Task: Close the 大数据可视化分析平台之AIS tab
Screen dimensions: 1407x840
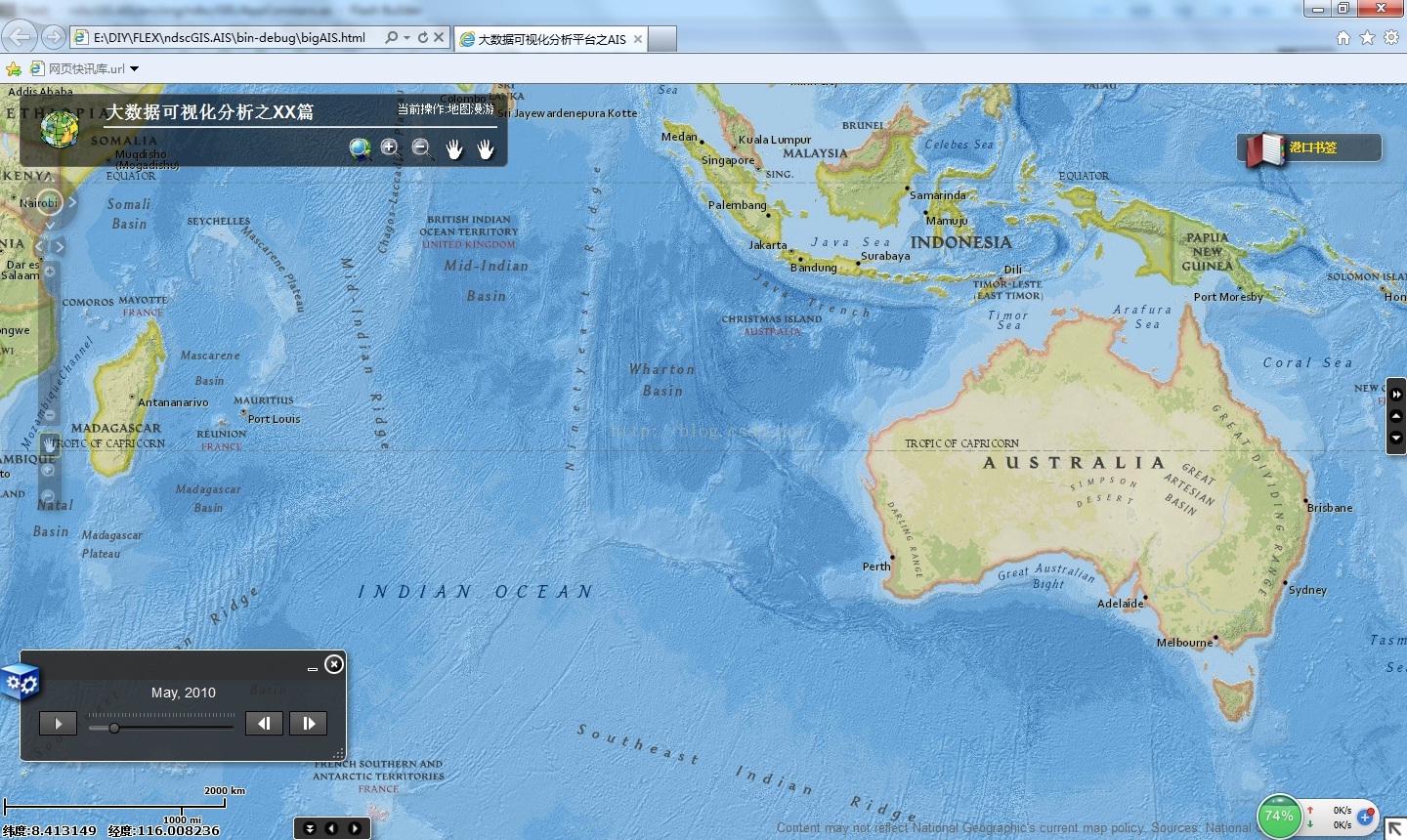Action: [638, 39]
